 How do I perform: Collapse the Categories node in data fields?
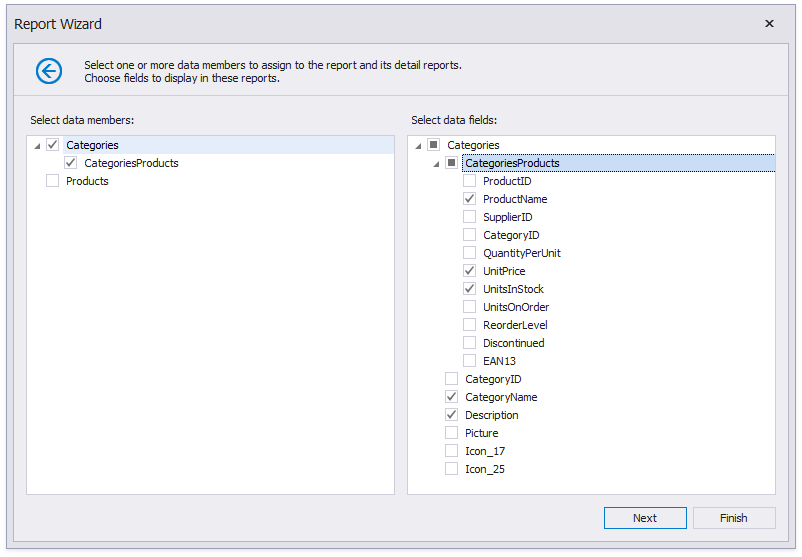(418, 146)
